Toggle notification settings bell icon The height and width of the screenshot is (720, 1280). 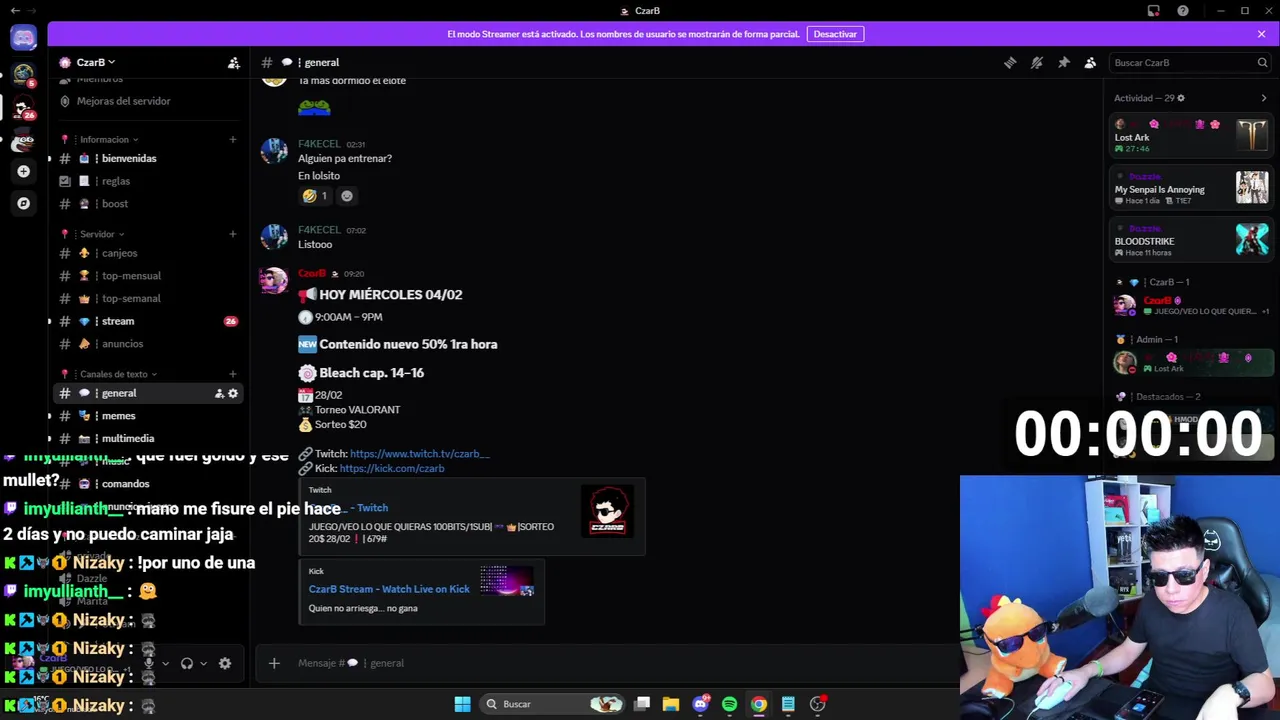(1037, 62)
